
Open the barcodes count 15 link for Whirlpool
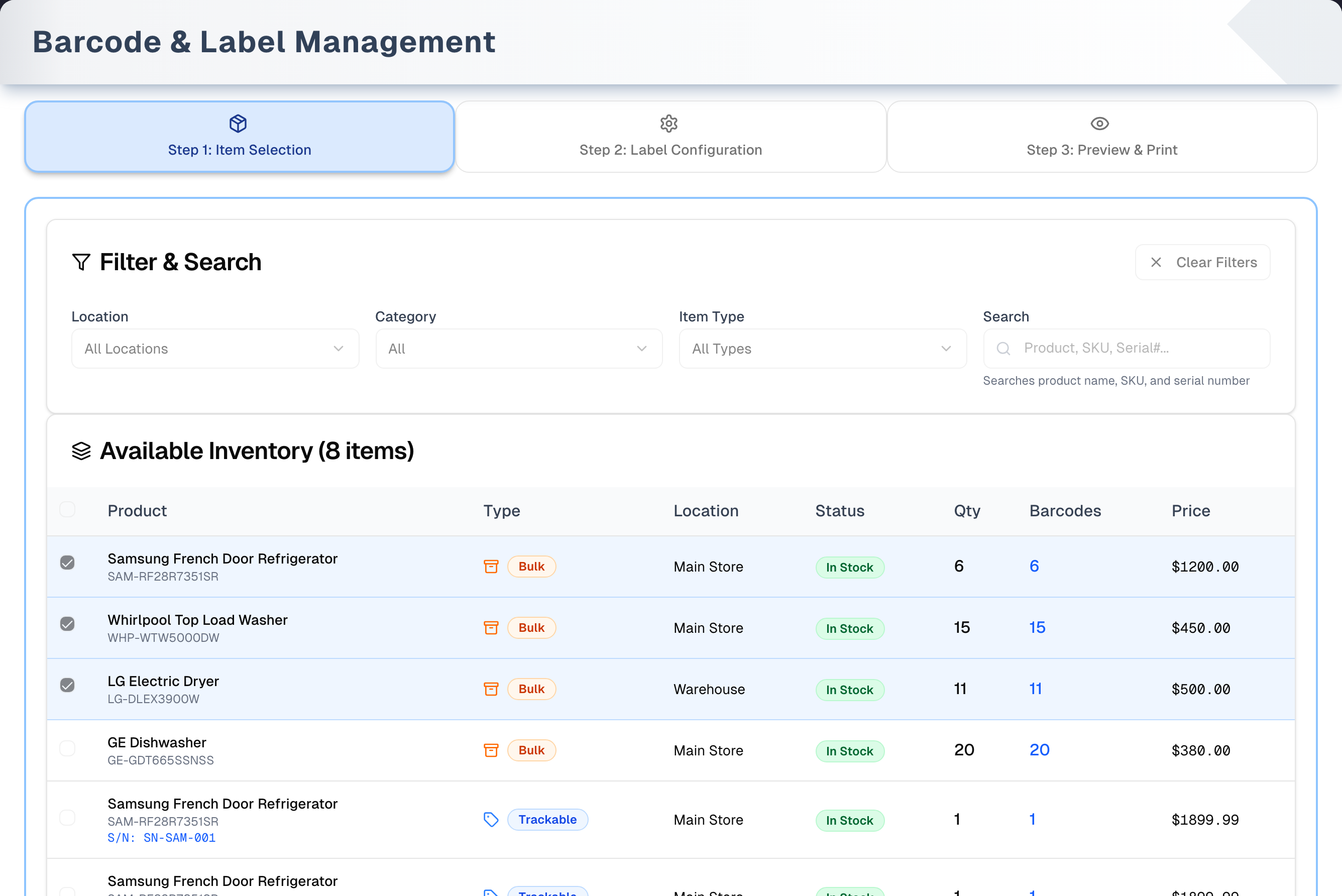pyautogui.click(x=1038, y=627)
